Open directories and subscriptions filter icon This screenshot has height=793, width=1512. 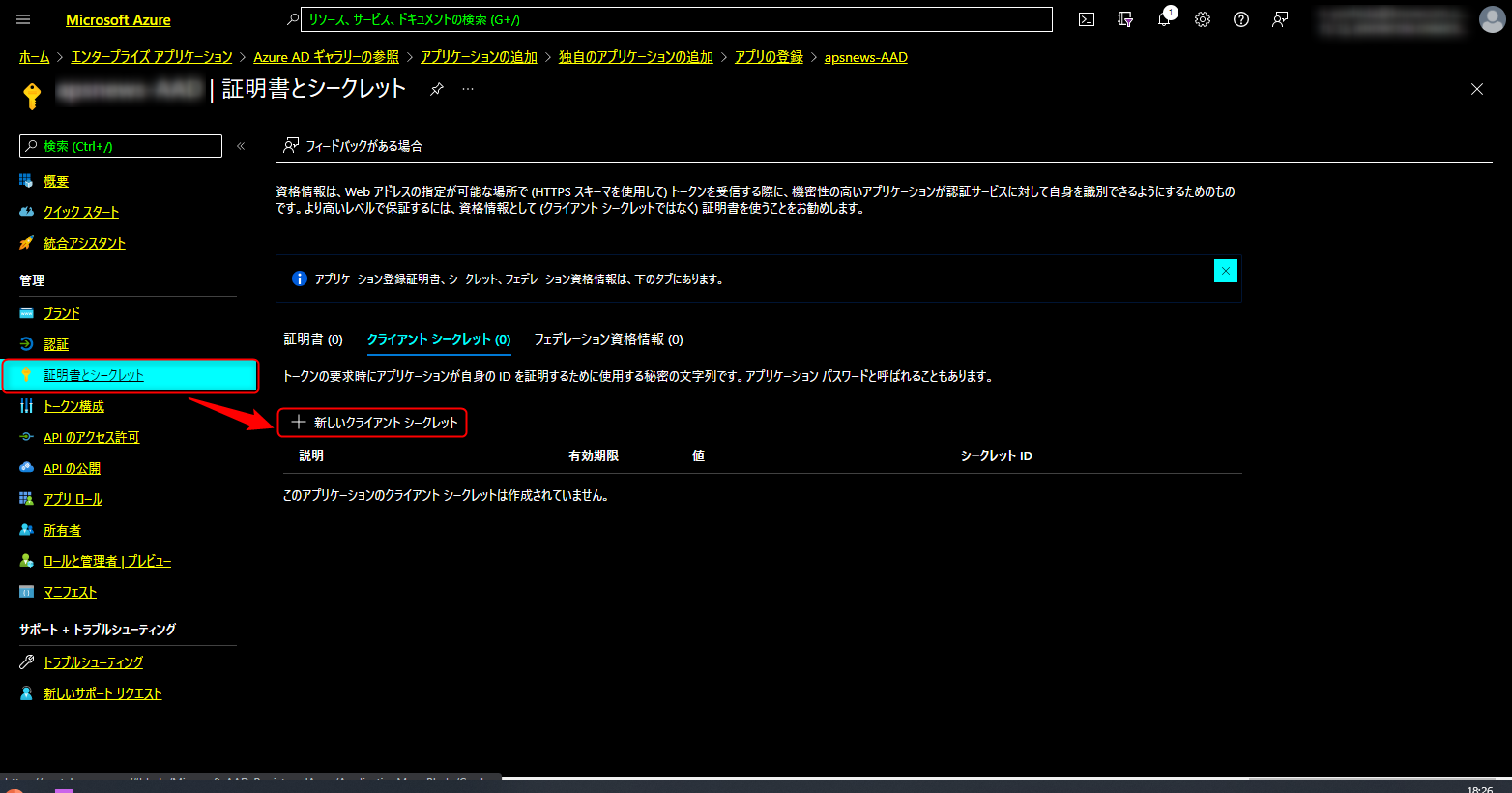pos(1125,19)
